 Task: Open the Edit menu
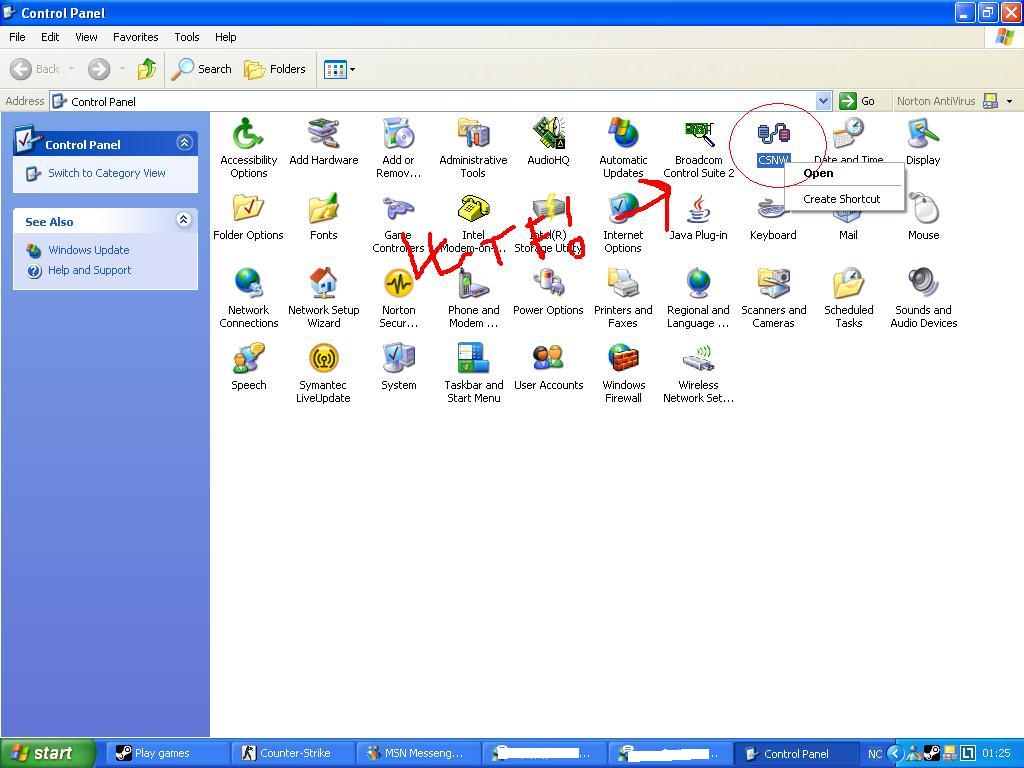click(x=50, y=37)
